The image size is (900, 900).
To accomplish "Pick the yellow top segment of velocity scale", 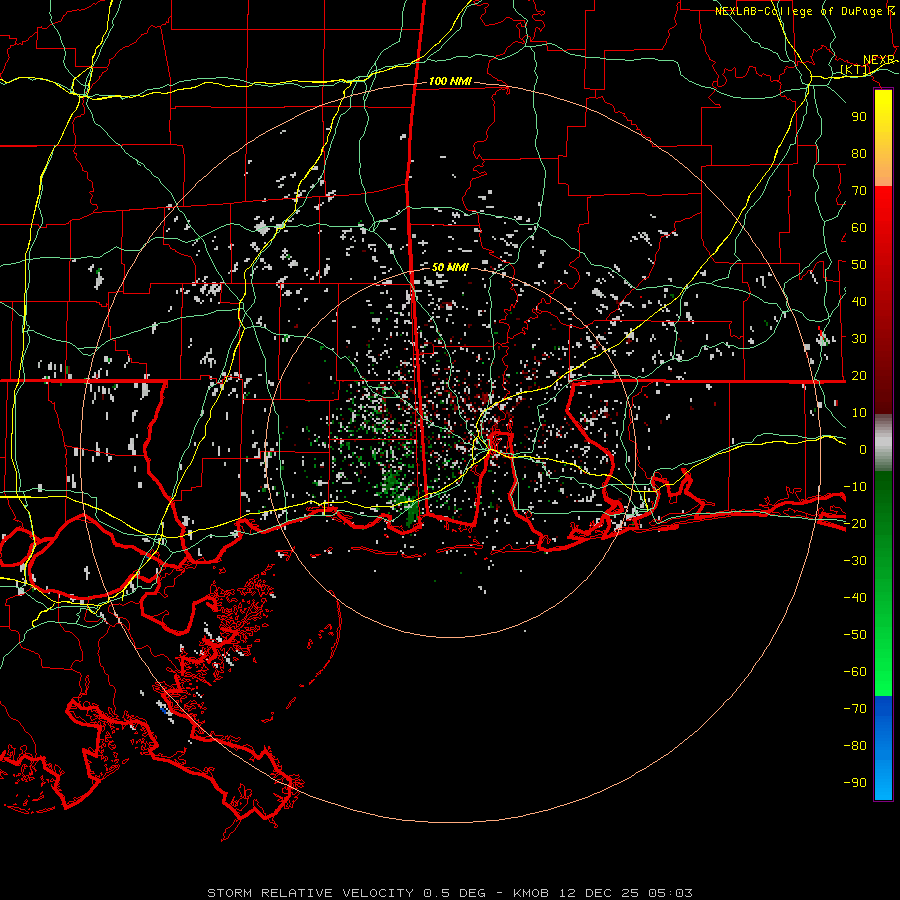I will point(883,138).
